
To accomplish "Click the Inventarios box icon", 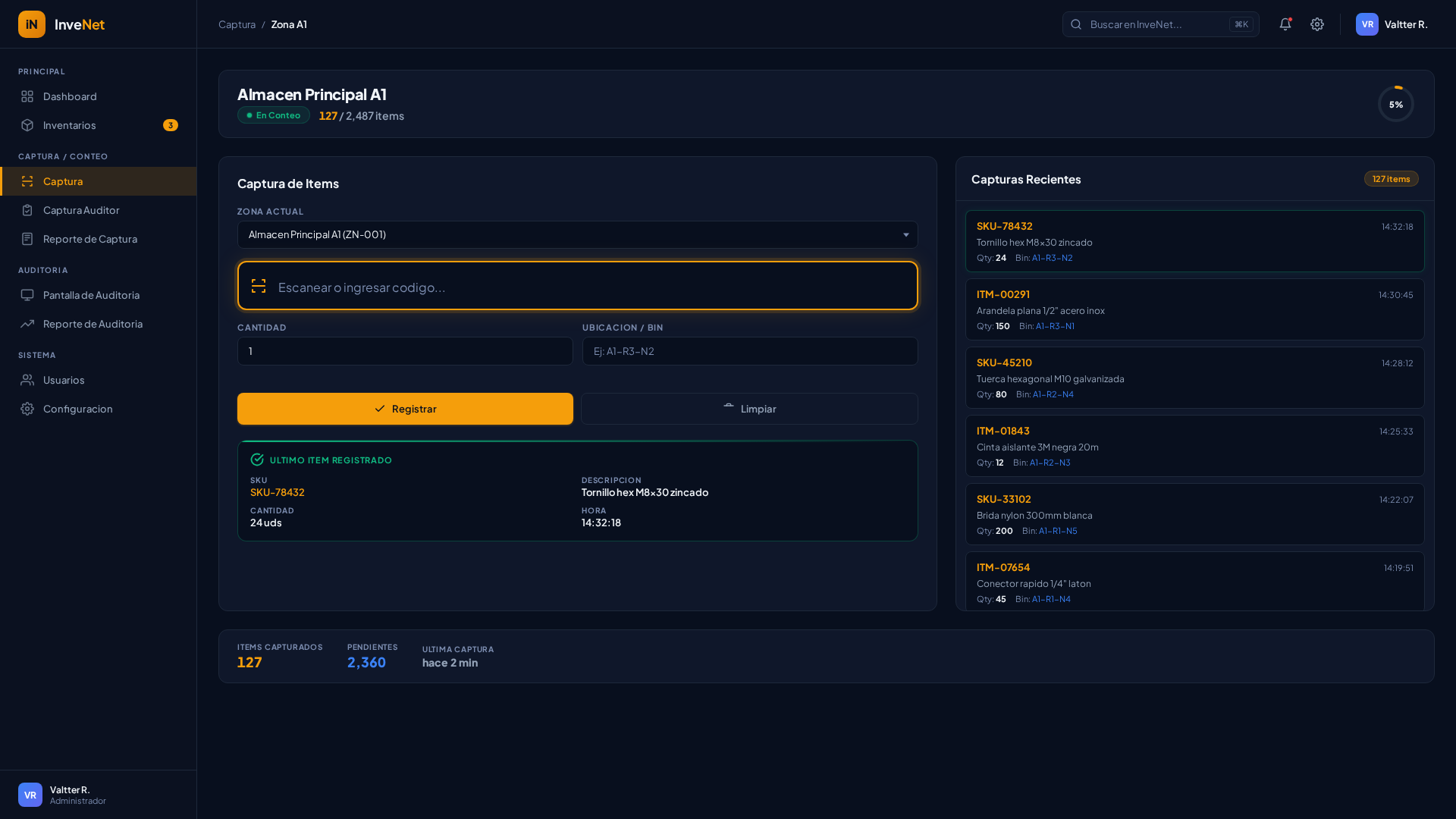I will (27, 125).
